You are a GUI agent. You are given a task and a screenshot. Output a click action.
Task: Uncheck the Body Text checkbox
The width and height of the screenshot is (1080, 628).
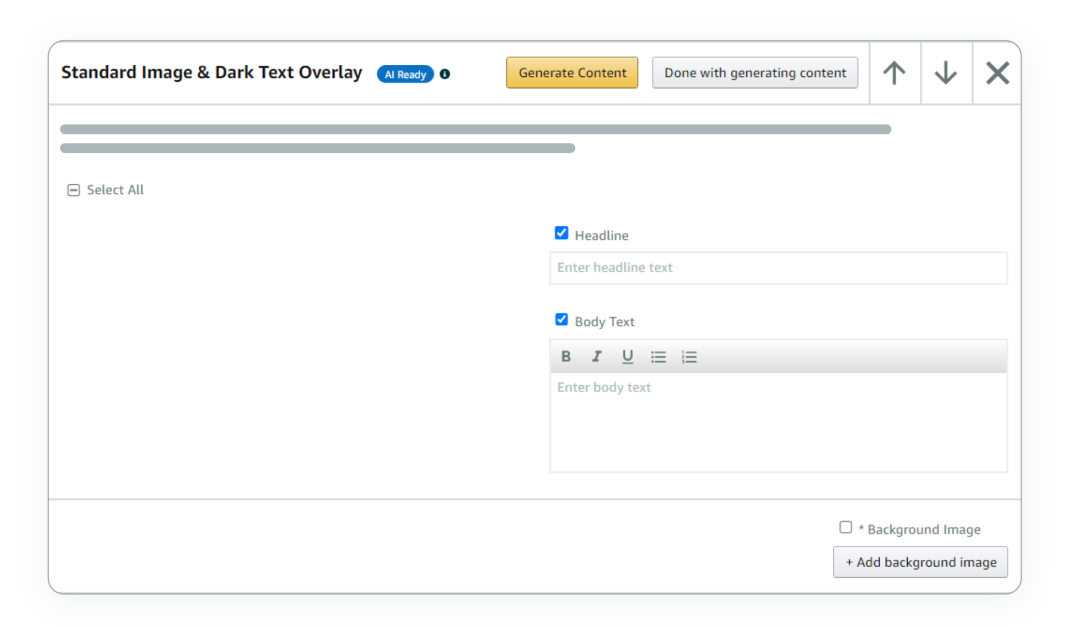(x=561, y=320)
